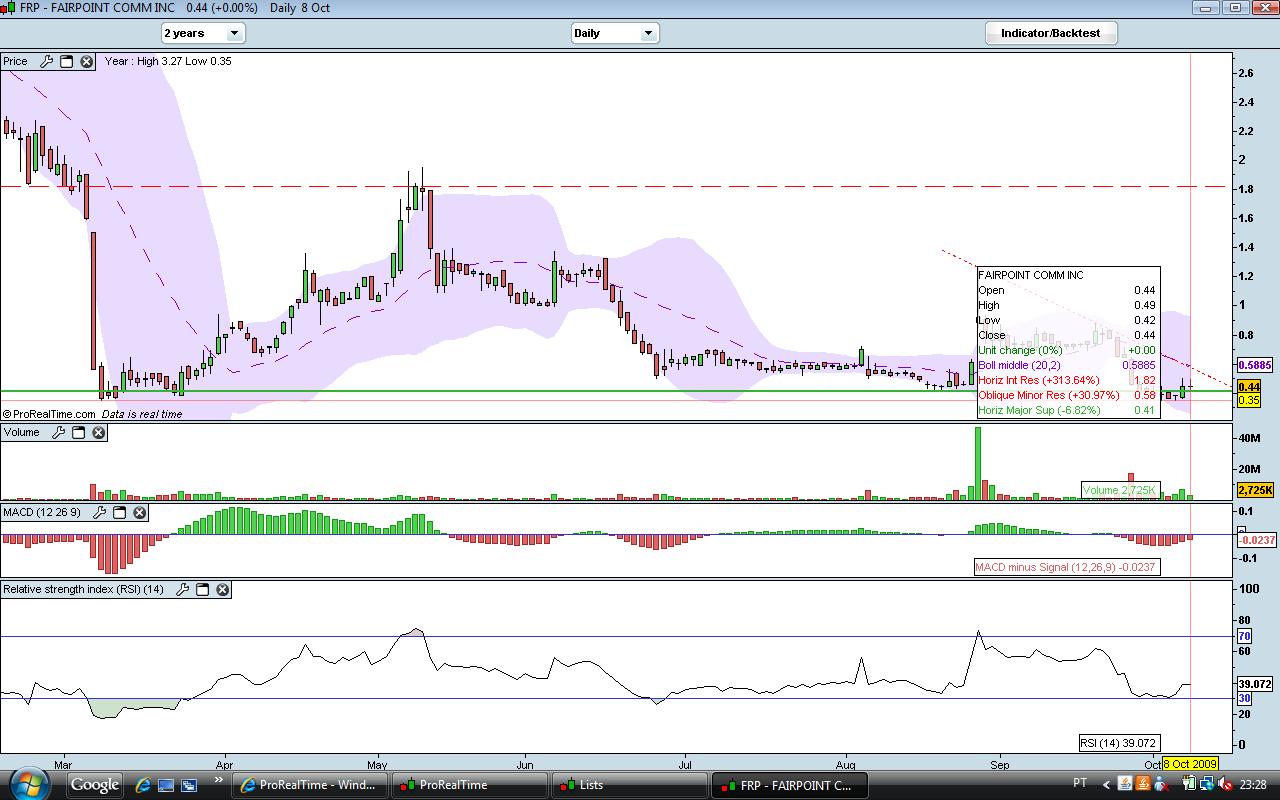Close the RSI indicator panel

coord(222,589)
